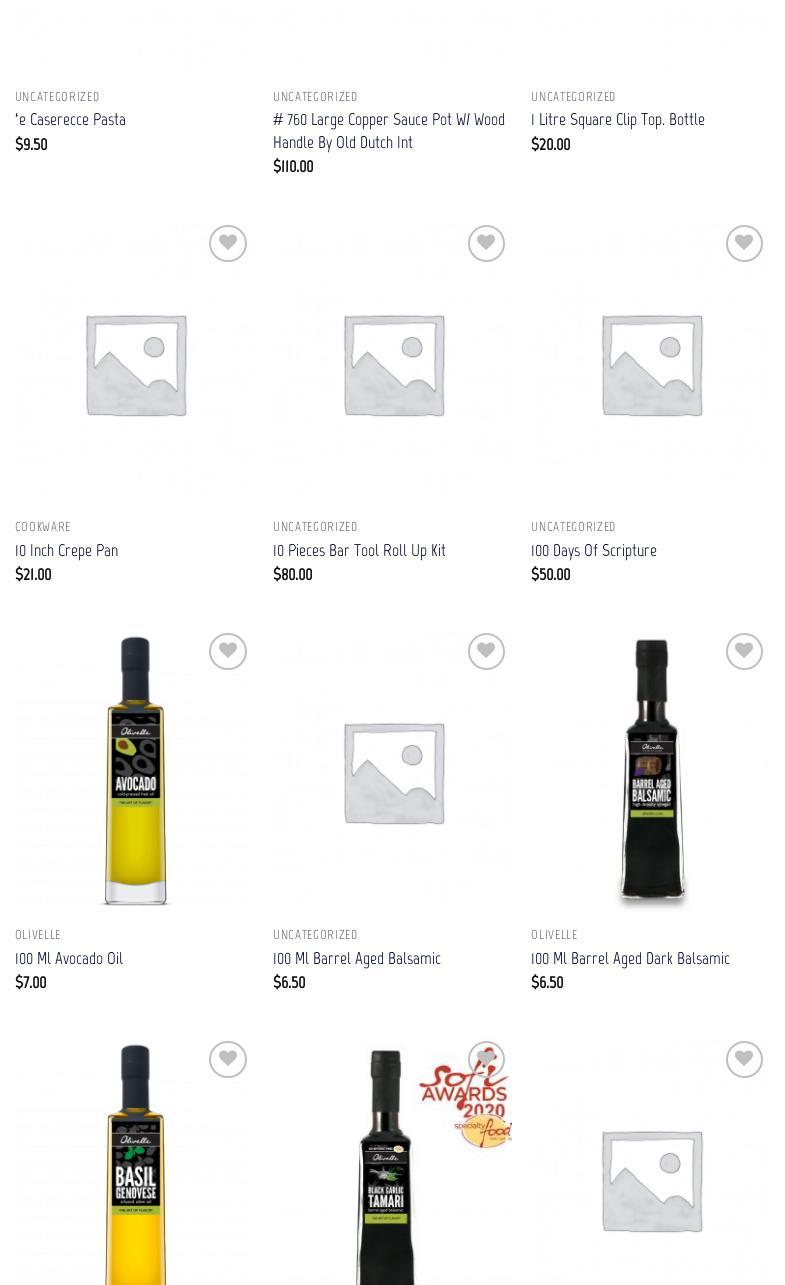Save Barrel Aged Dark Balsamic to wishlist
The height and width of the screenshot is (1285, 785).
[744, 651]
